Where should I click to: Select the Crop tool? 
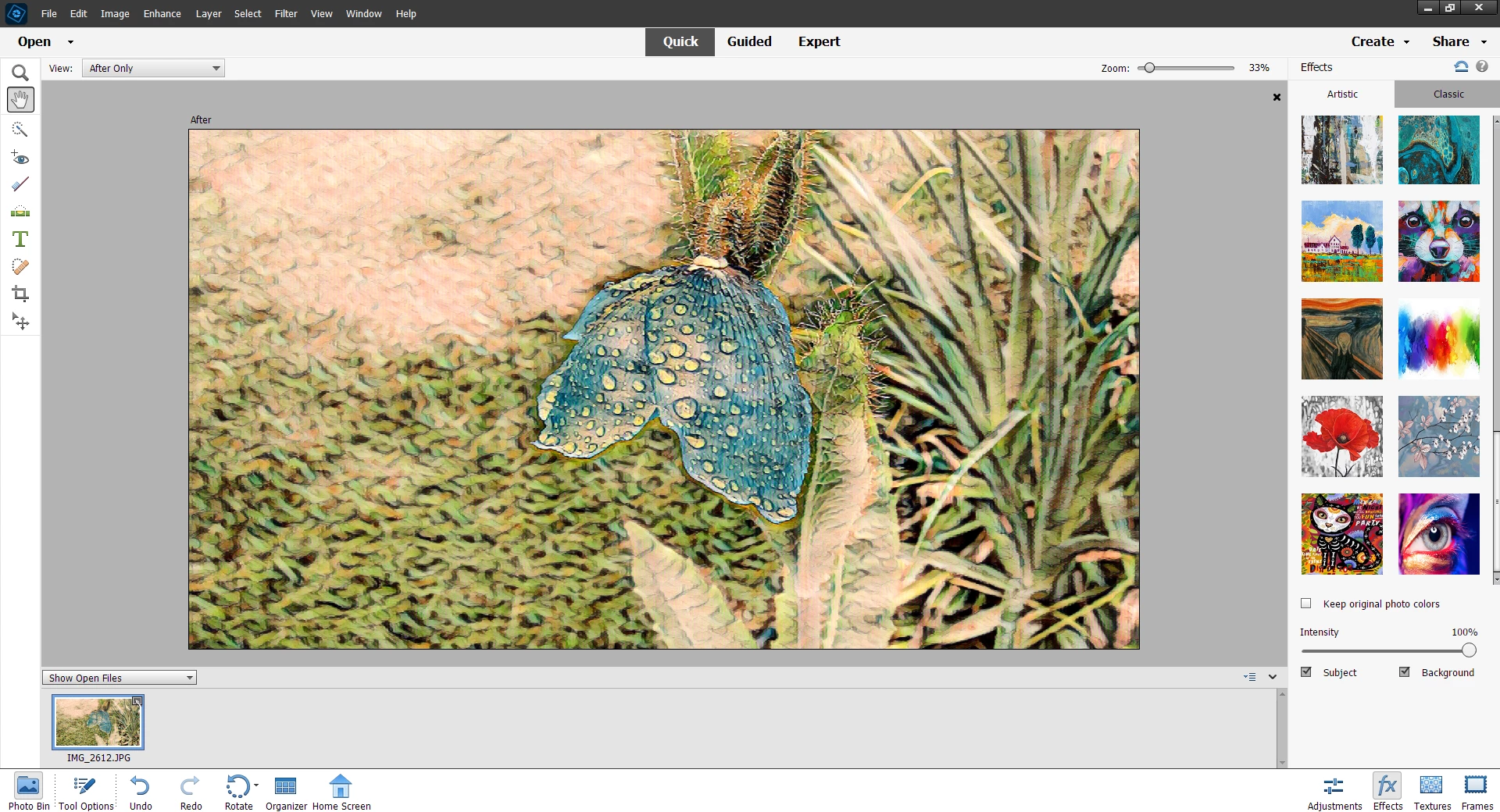pyautogui.click(x=20, y=294)
